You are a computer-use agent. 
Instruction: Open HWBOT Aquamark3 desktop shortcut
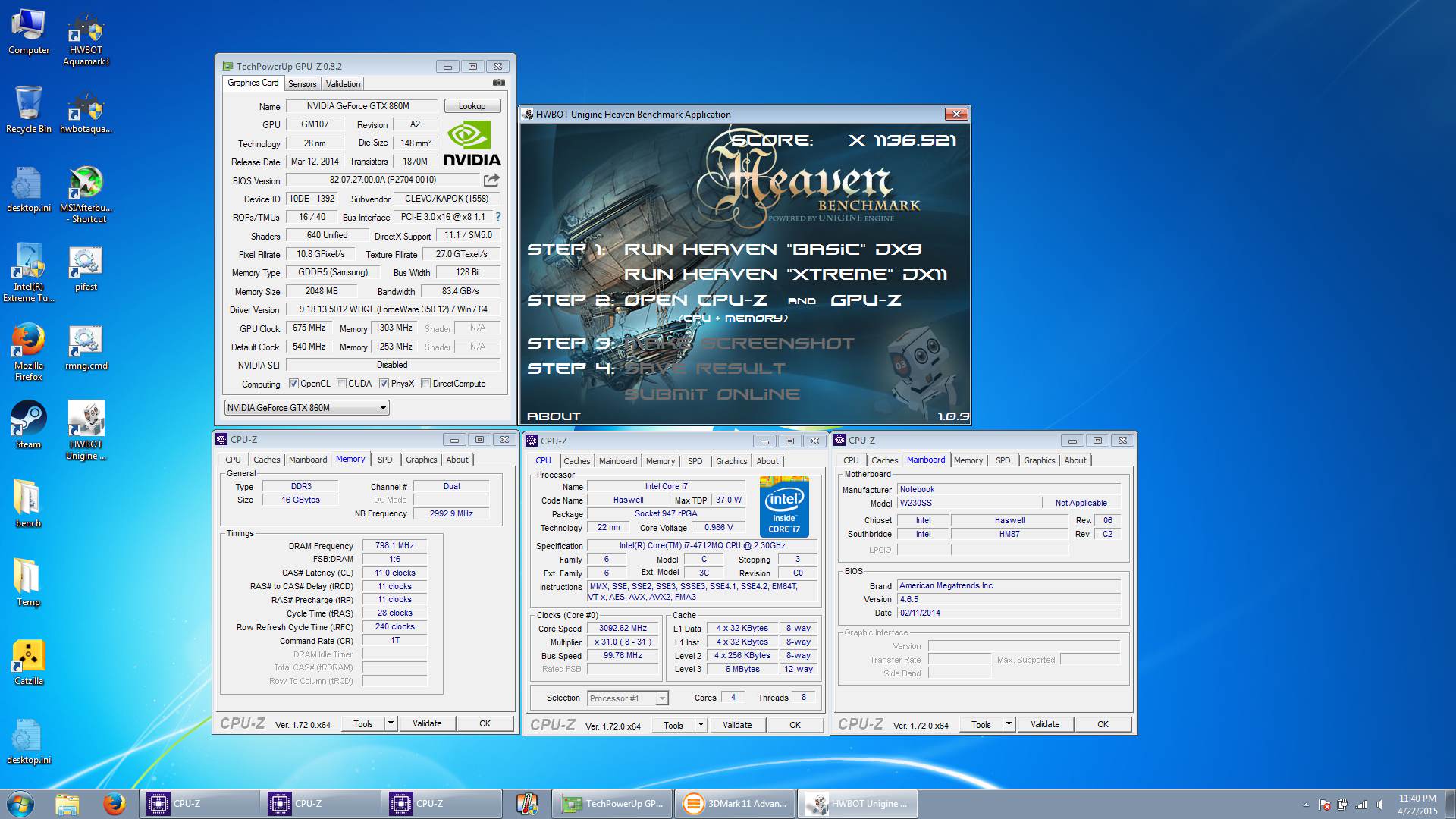tap(86, 38)
